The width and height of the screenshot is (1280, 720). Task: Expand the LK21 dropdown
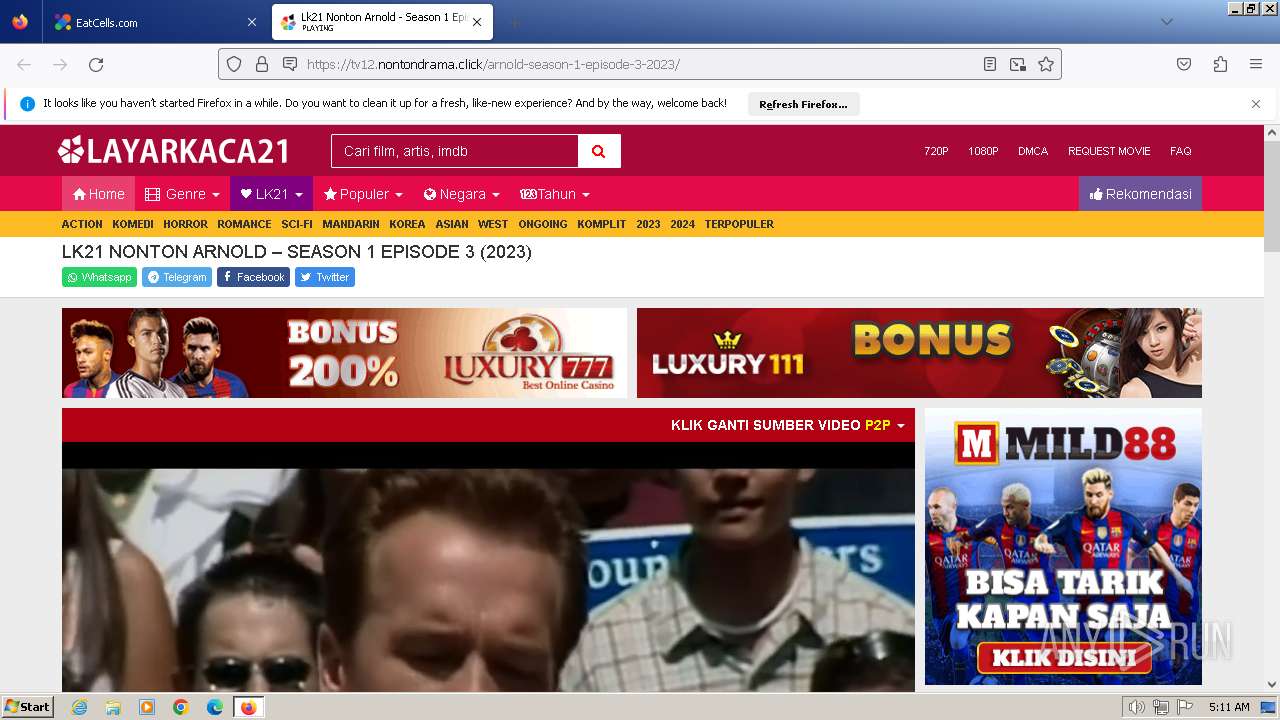click(271, 194)
